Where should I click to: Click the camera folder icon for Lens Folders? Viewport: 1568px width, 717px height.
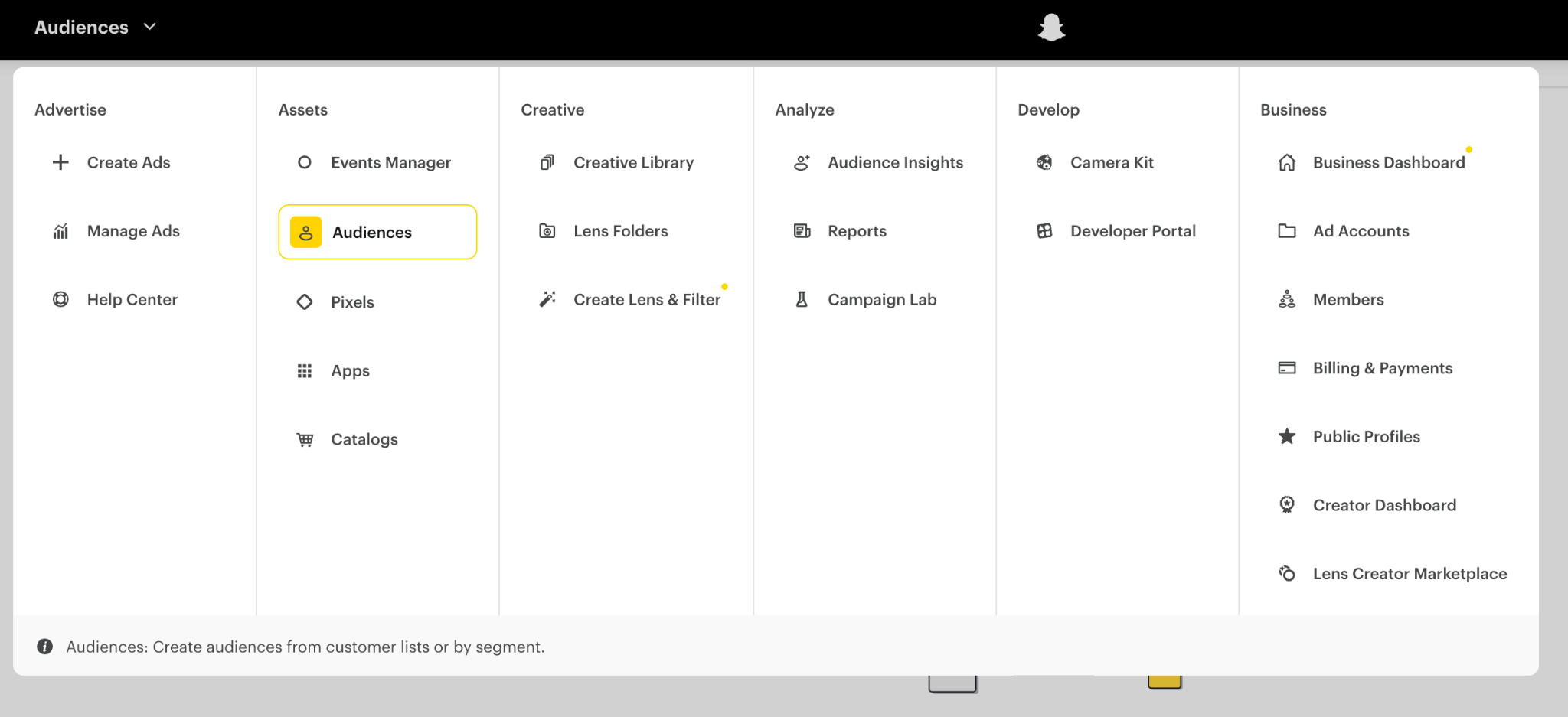point(547,231)
